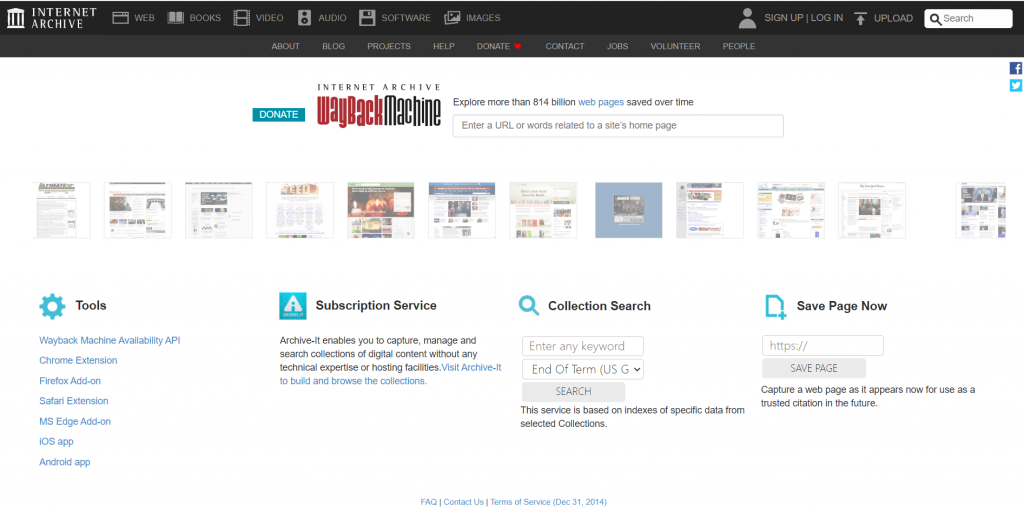Click the SEARCH button under Collection Search
Image resolution: width=1024 pixels, height=508 pixels.
tap(573, 392)
